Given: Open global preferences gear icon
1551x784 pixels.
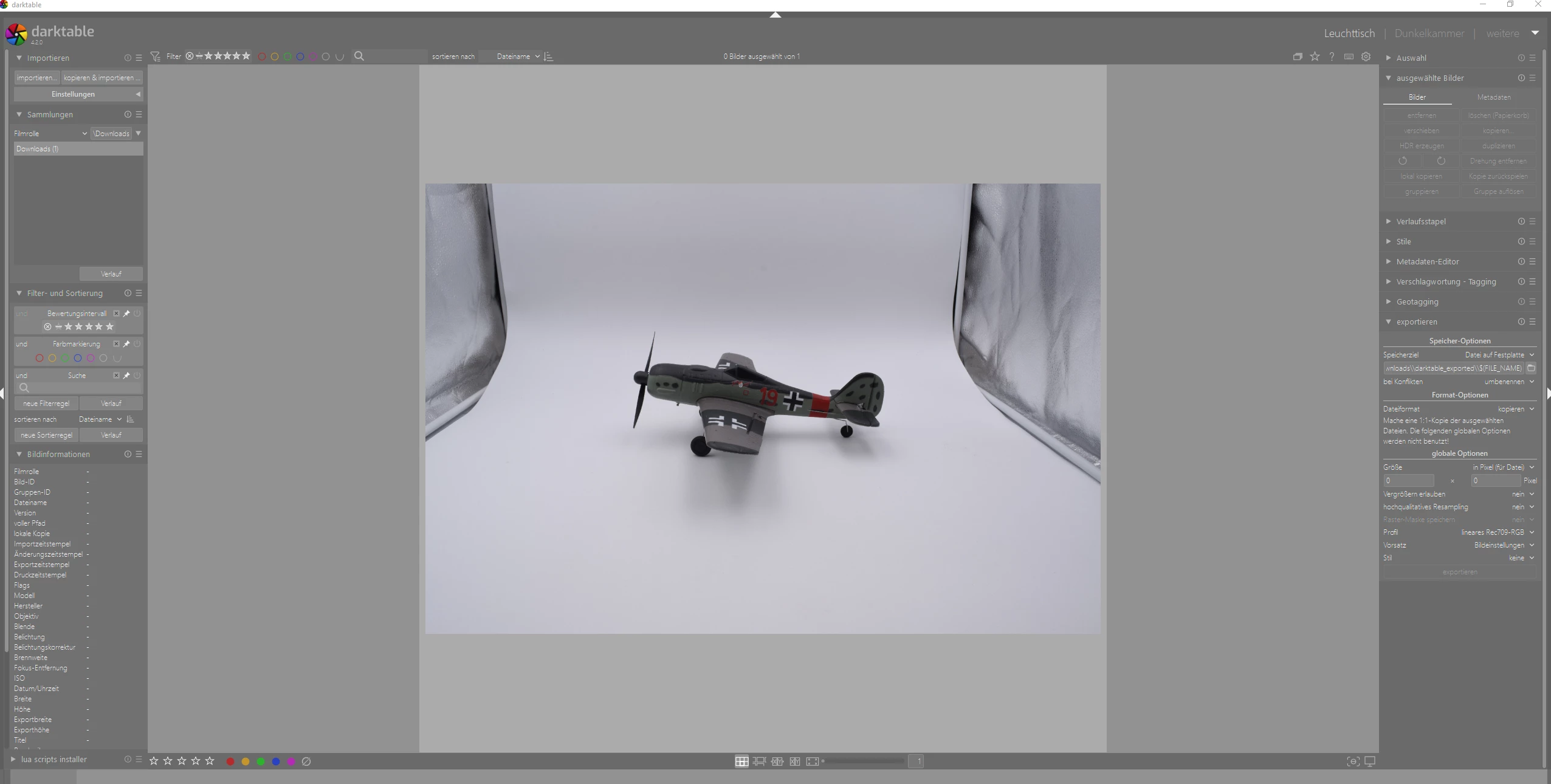Looking at the screenshot, I should pos(1366,57).
